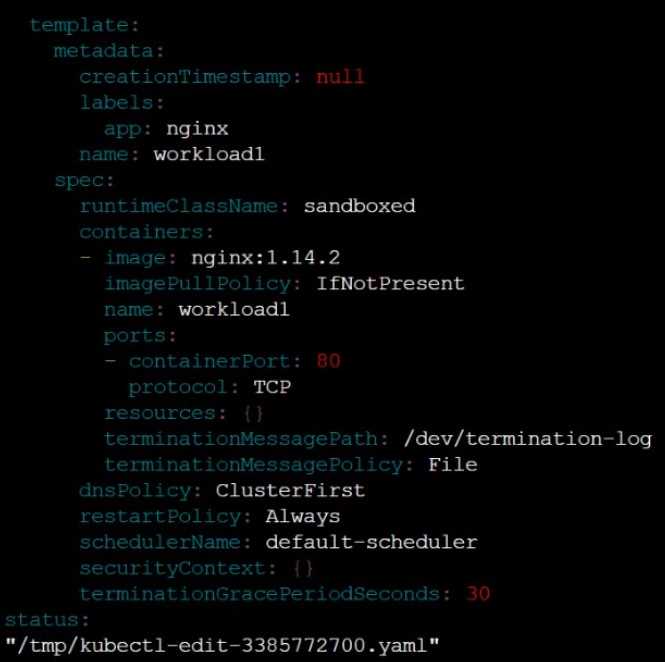The height and width of the screenshot is (662, 665).
Task: Click securityContext empty braces
Action: [303, 568]
